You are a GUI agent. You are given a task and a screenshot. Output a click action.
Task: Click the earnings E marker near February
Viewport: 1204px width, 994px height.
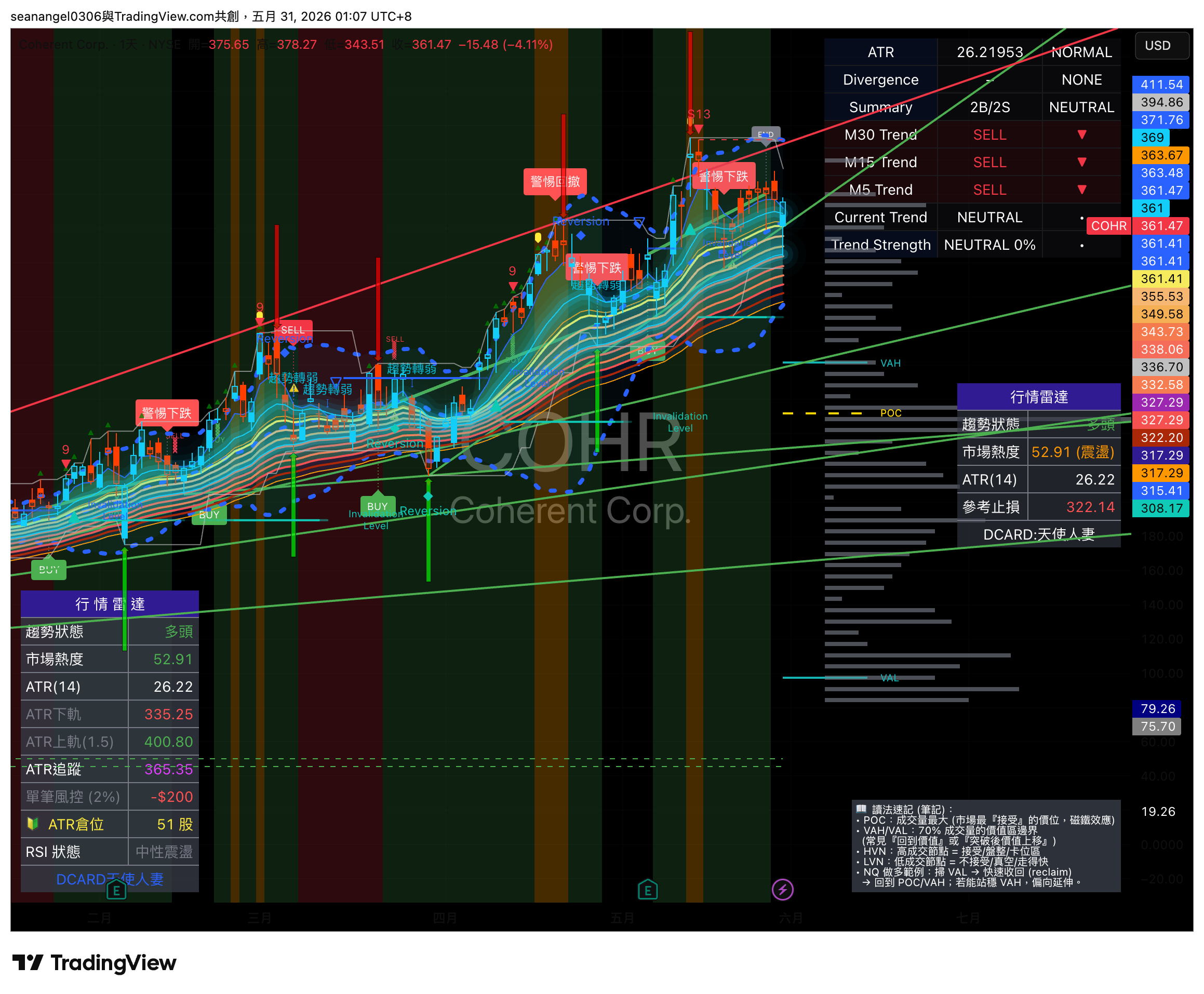tap(116, 890)
